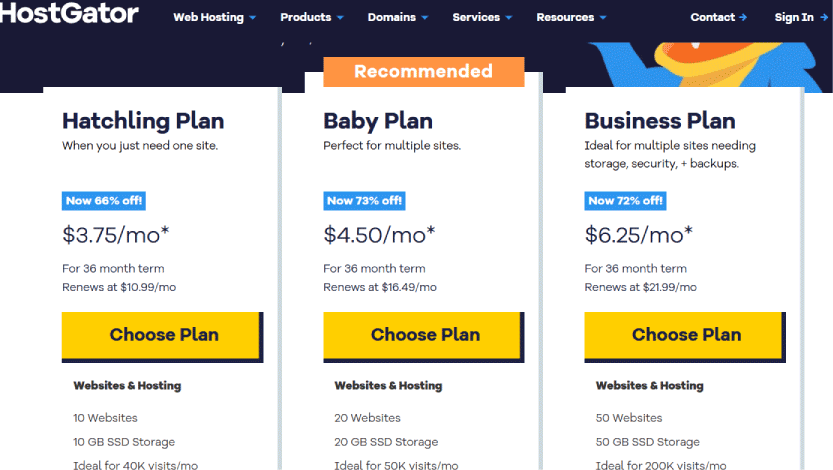Click the orange Recommended banner

point(423,72)
